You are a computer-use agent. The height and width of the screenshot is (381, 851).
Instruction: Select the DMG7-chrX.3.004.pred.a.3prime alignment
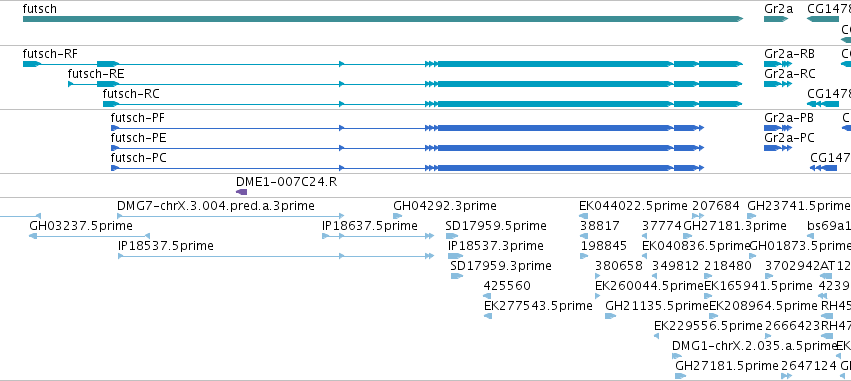coord(231,217)
